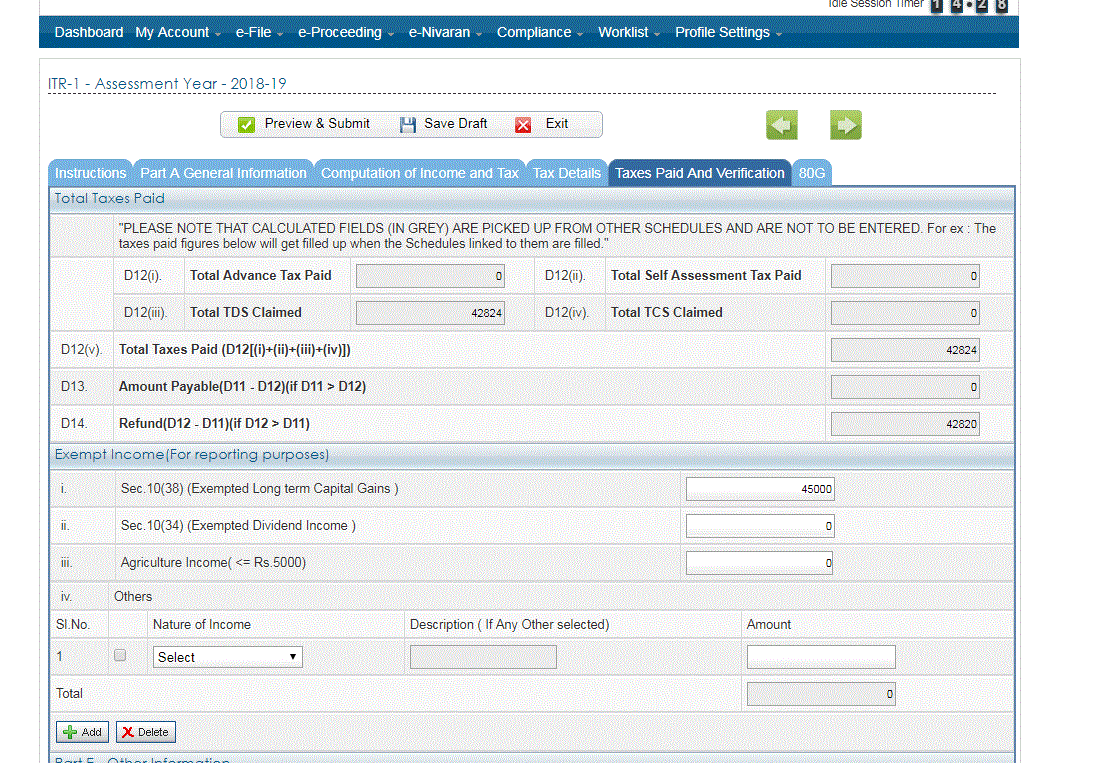This screenshot has height=763, width=1110.
Task: Expand the My Account menu
Action: [x=178, y=32]
